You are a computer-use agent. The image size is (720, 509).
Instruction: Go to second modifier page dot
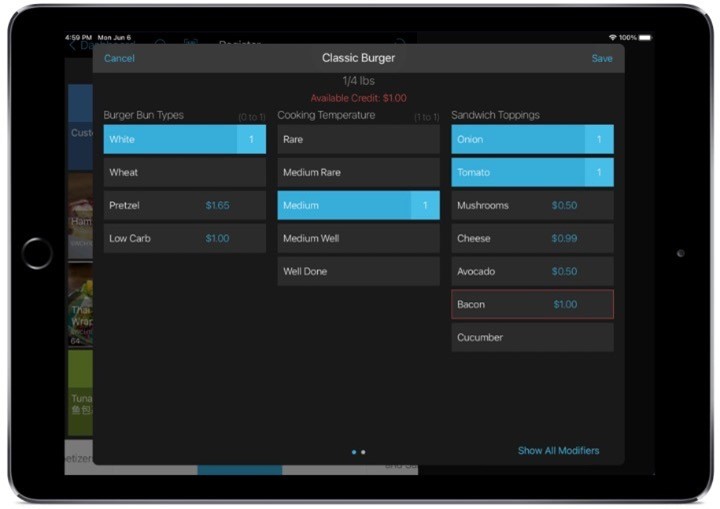tap(363, 452)
